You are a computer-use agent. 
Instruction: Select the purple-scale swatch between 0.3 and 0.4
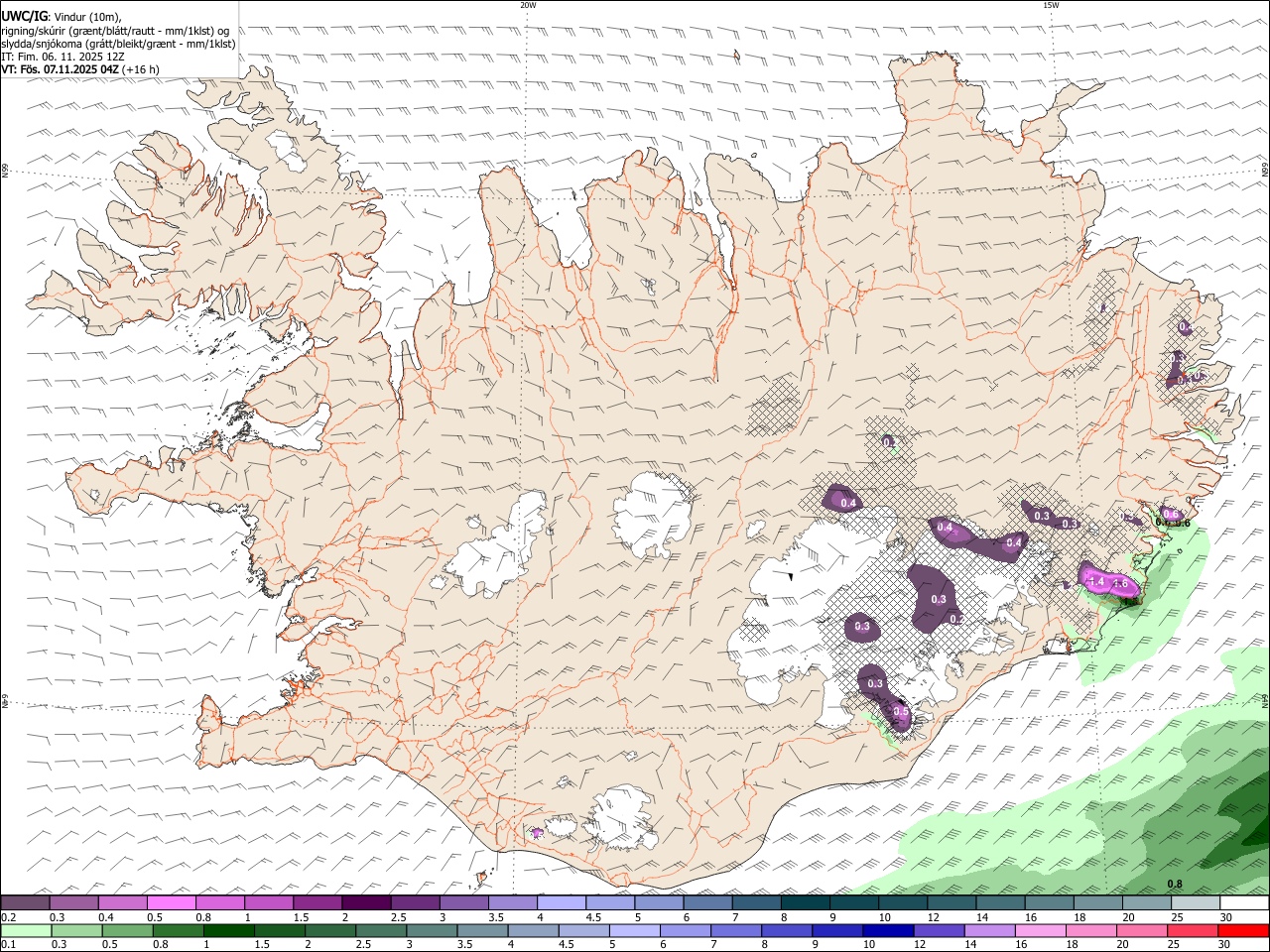tap(74, 903)
